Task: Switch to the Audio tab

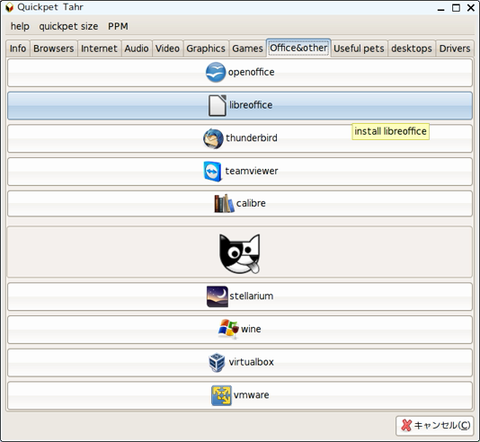Action: pyautogui.click(x=137, y=48)
